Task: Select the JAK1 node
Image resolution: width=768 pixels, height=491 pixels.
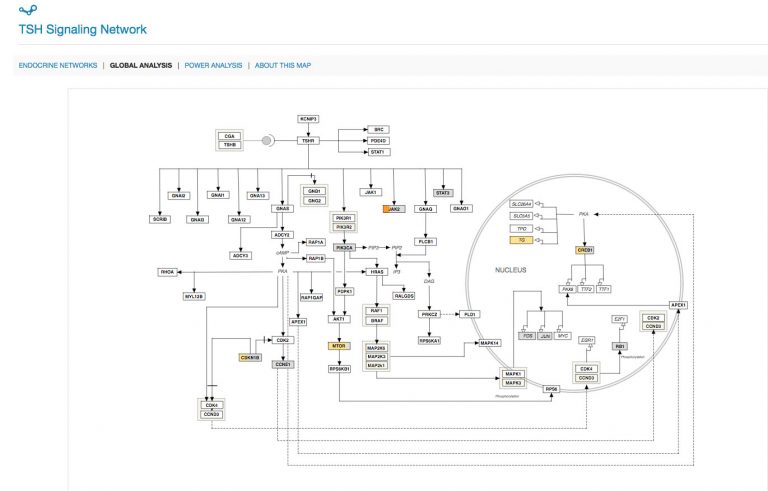Action: 371,192
